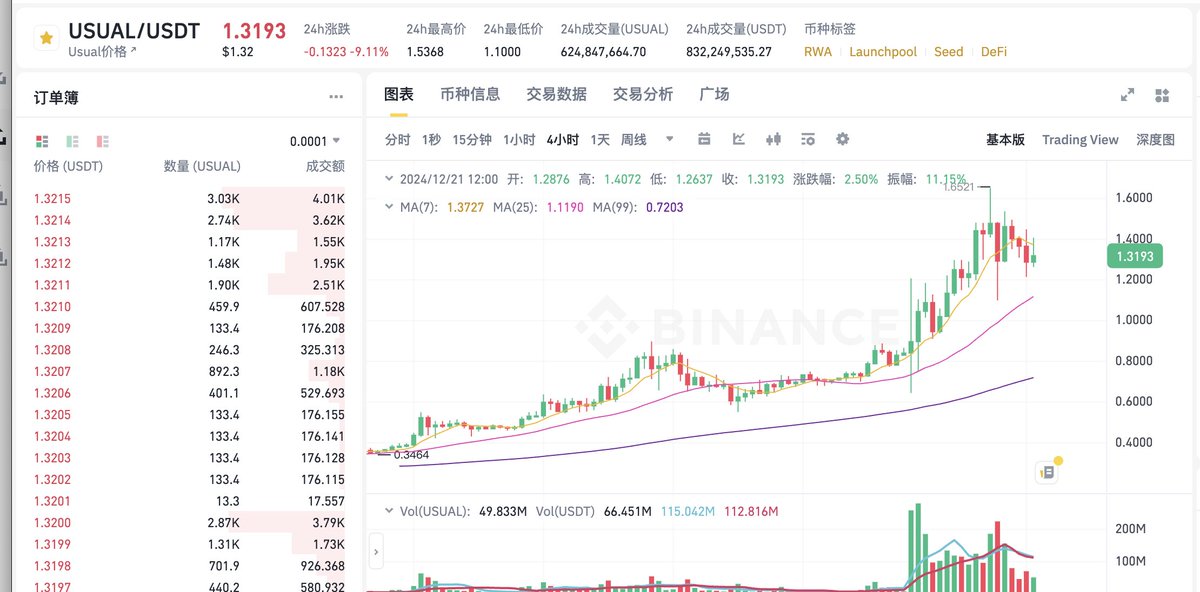Click the 1.3215 sell order row
Screen dimensions: 1200x592
[x=189, y=198]
